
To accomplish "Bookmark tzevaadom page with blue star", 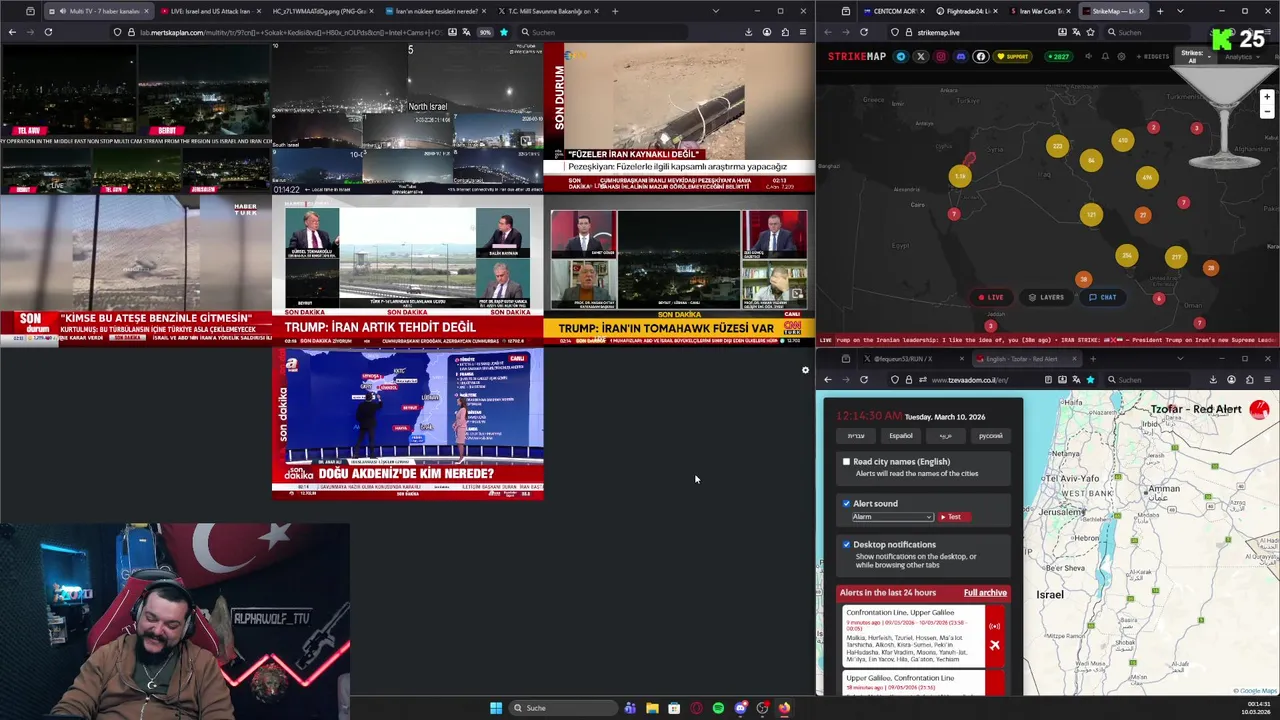I will pyautogui.click(x=1090, y=380).
